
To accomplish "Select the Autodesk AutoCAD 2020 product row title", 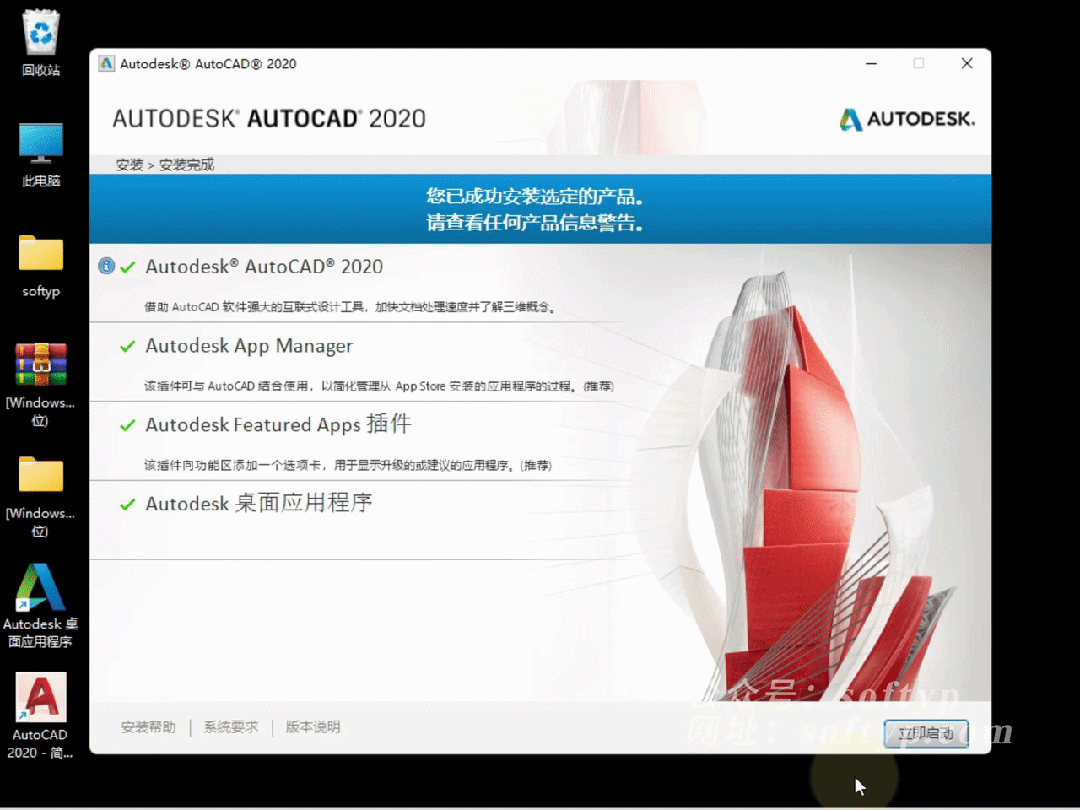I will click(264, 267).
